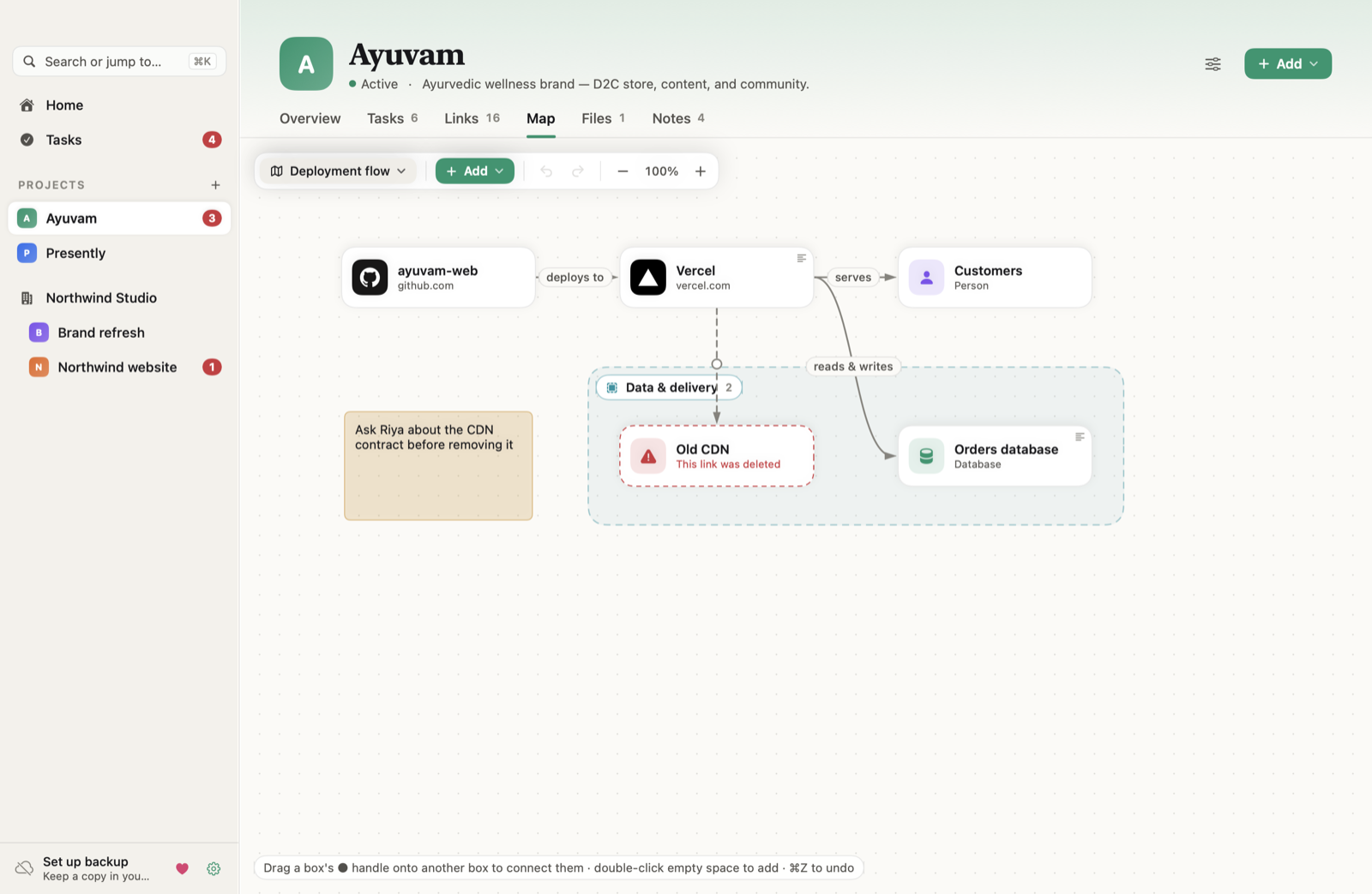Screen dimensions: 1372x894
Task: Click the Data & delivery group icon
Action: 611,387
